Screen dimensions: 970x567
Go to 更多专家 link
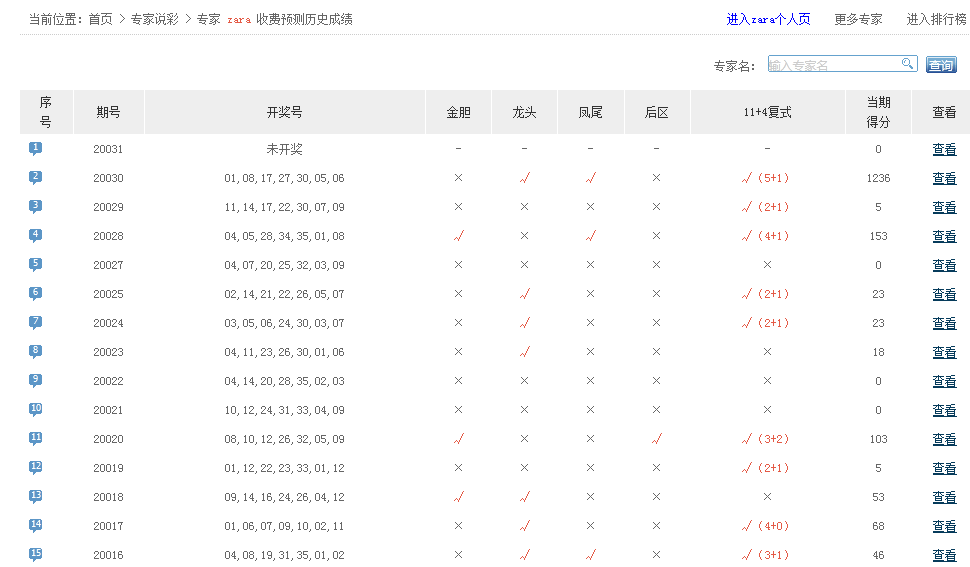click(858, 19)
